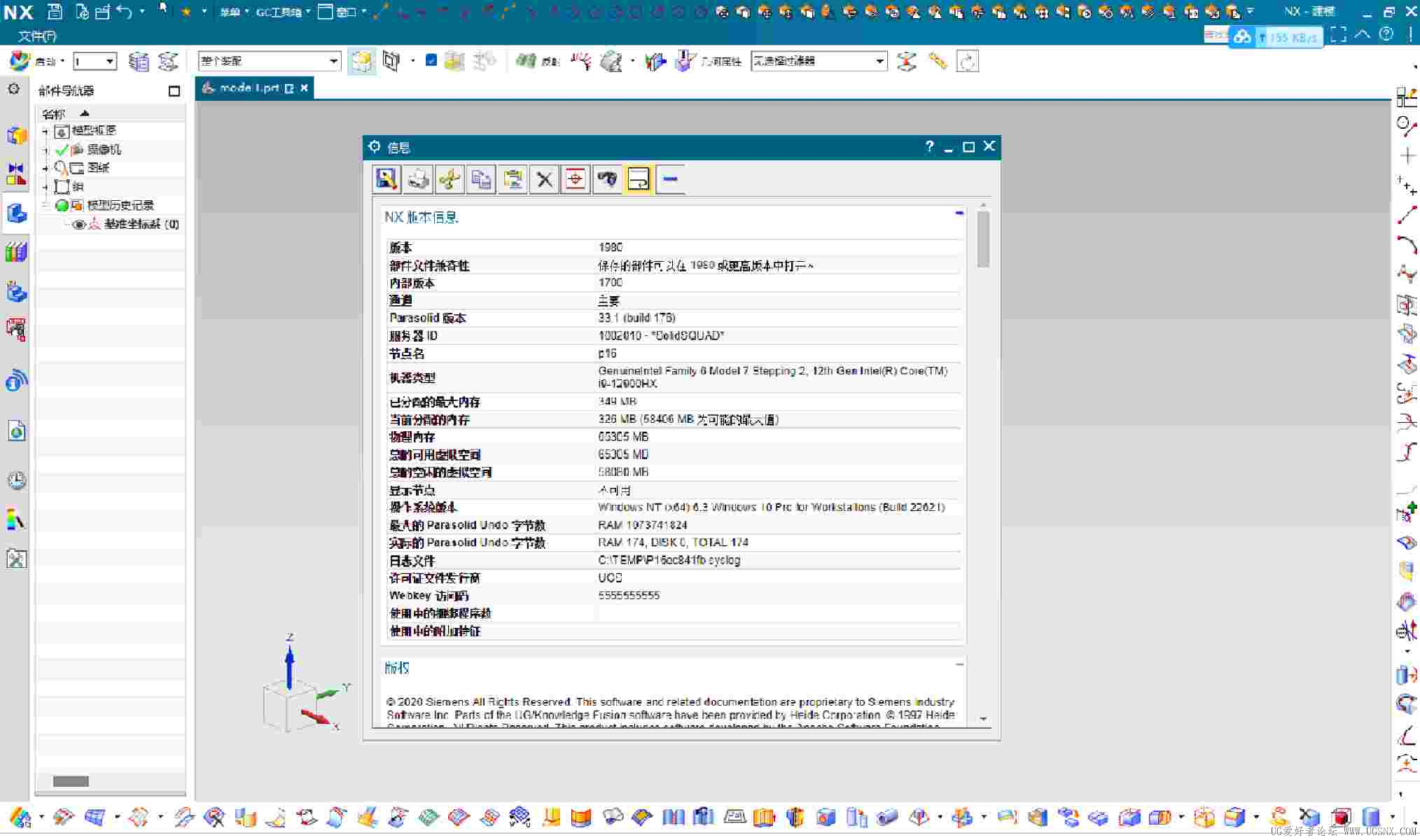The height and width of the screenshot is (840, 1420).
Task: Click the Paste clipboard icon in 信息 window
Action: pyautogui.click(x=513, y=179)
